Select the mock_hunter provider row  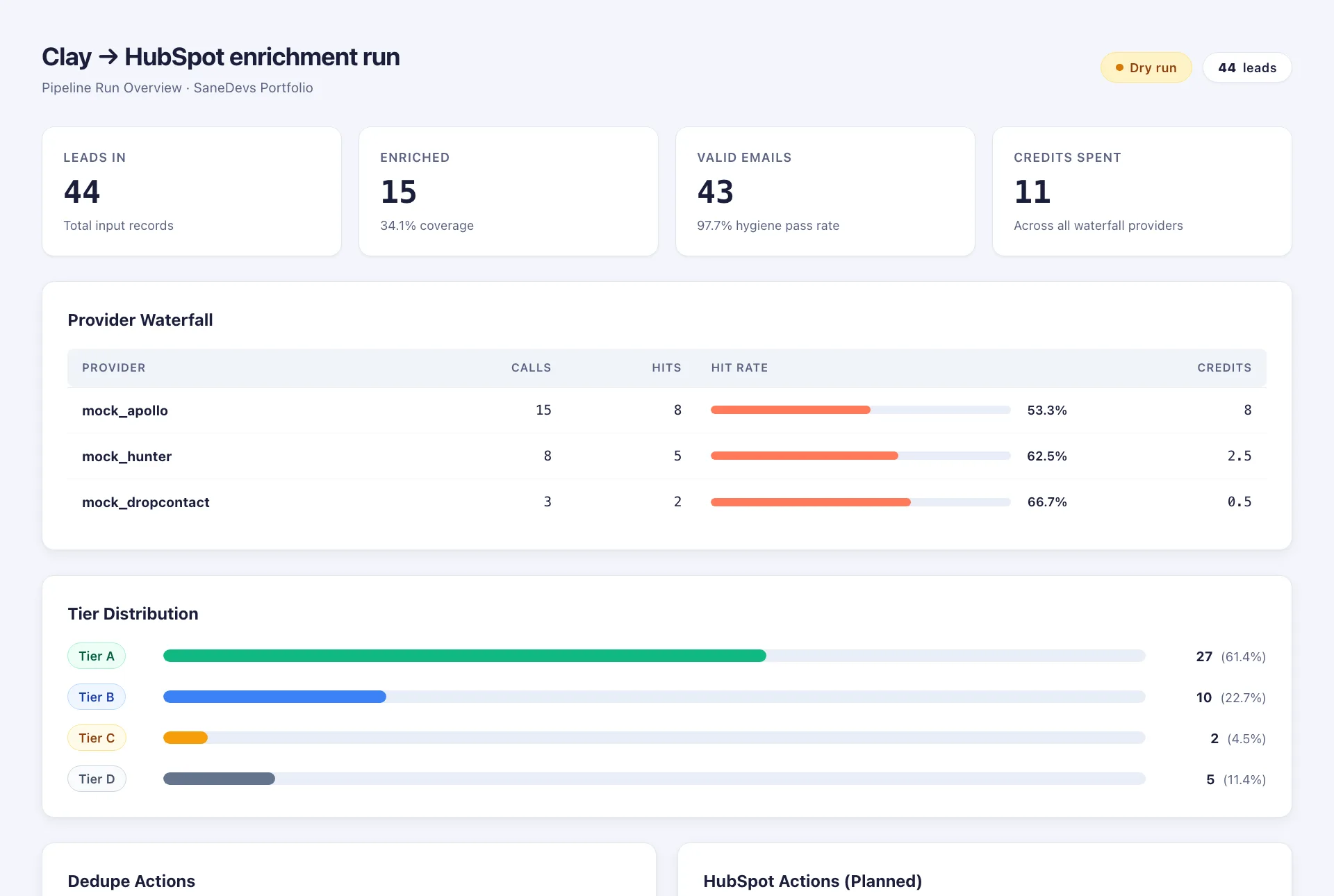(667, 456)
